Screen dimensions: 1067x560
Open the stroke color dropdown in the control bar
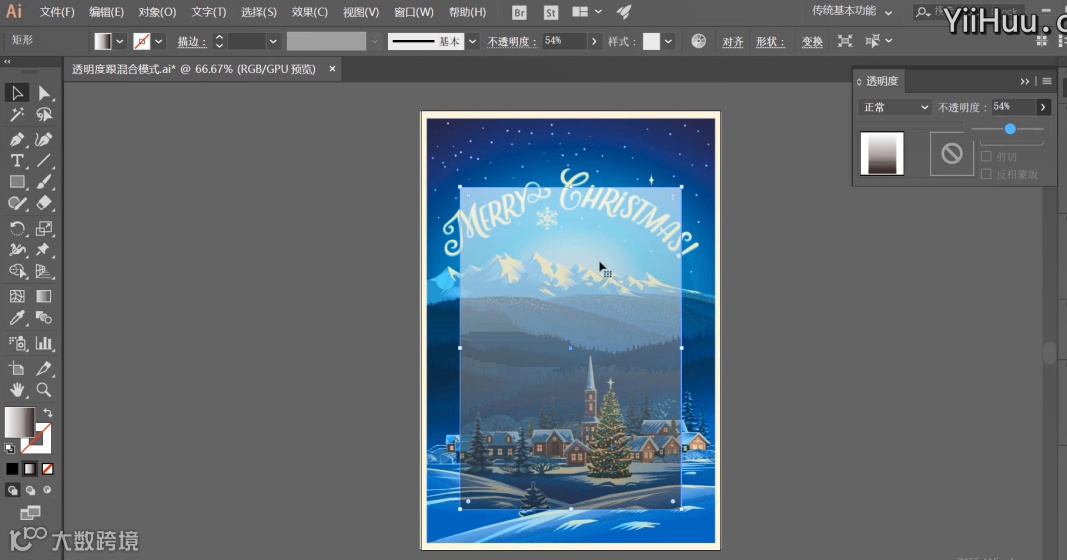pos(159,42)
